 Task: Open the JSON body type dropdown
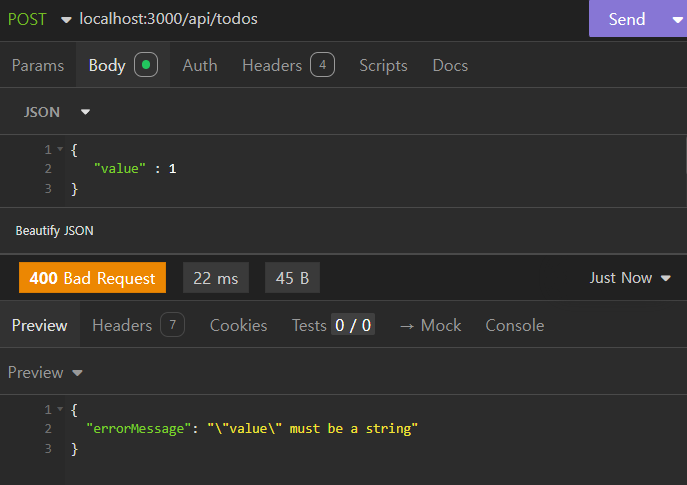[57, 112]
